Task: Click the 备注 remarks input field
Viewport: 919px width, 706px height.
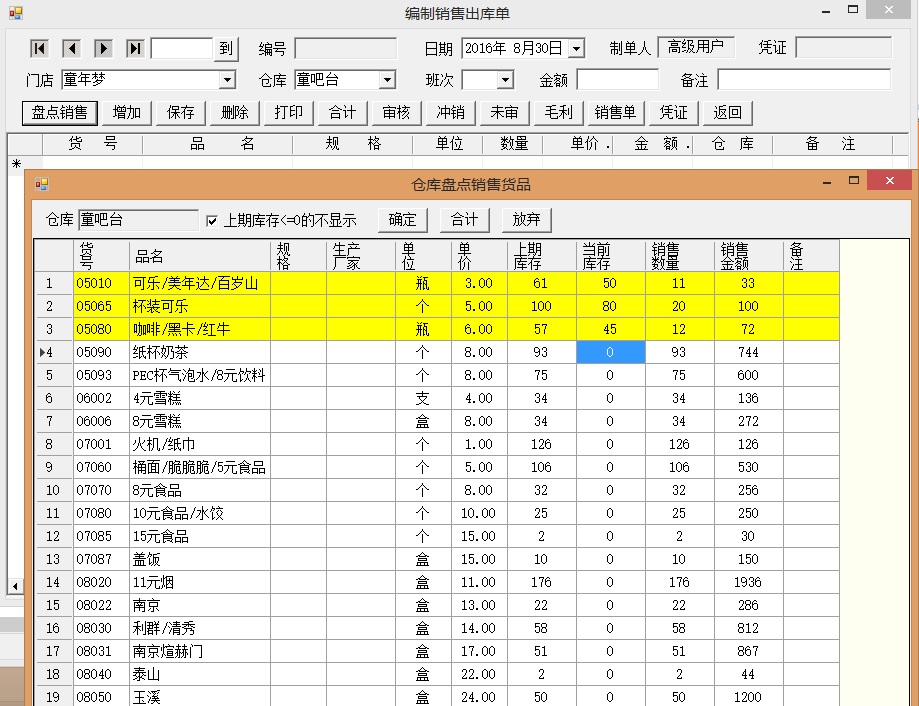Action: (804, 80)
